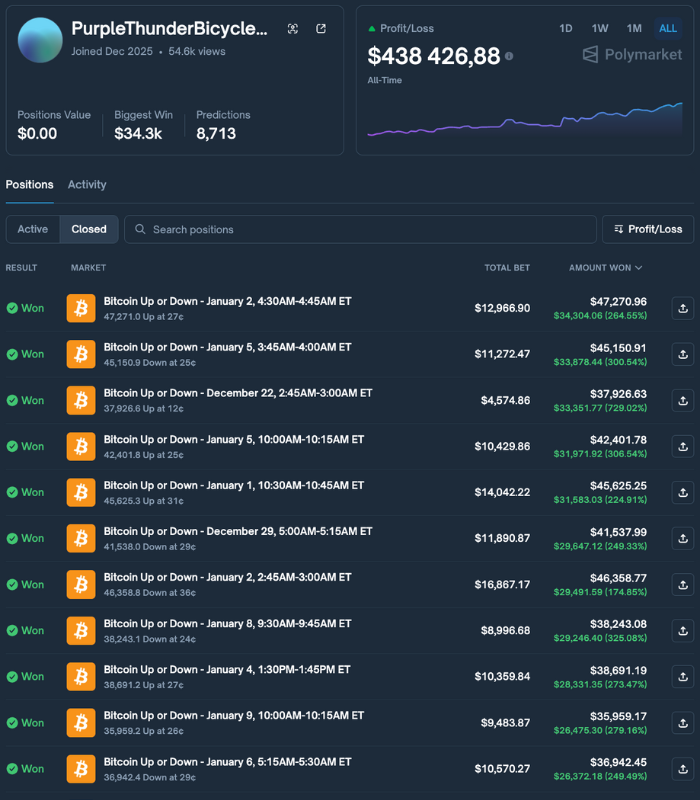
Task: Open Bitcoin Up or Down January 4 market
Action: 227,670
